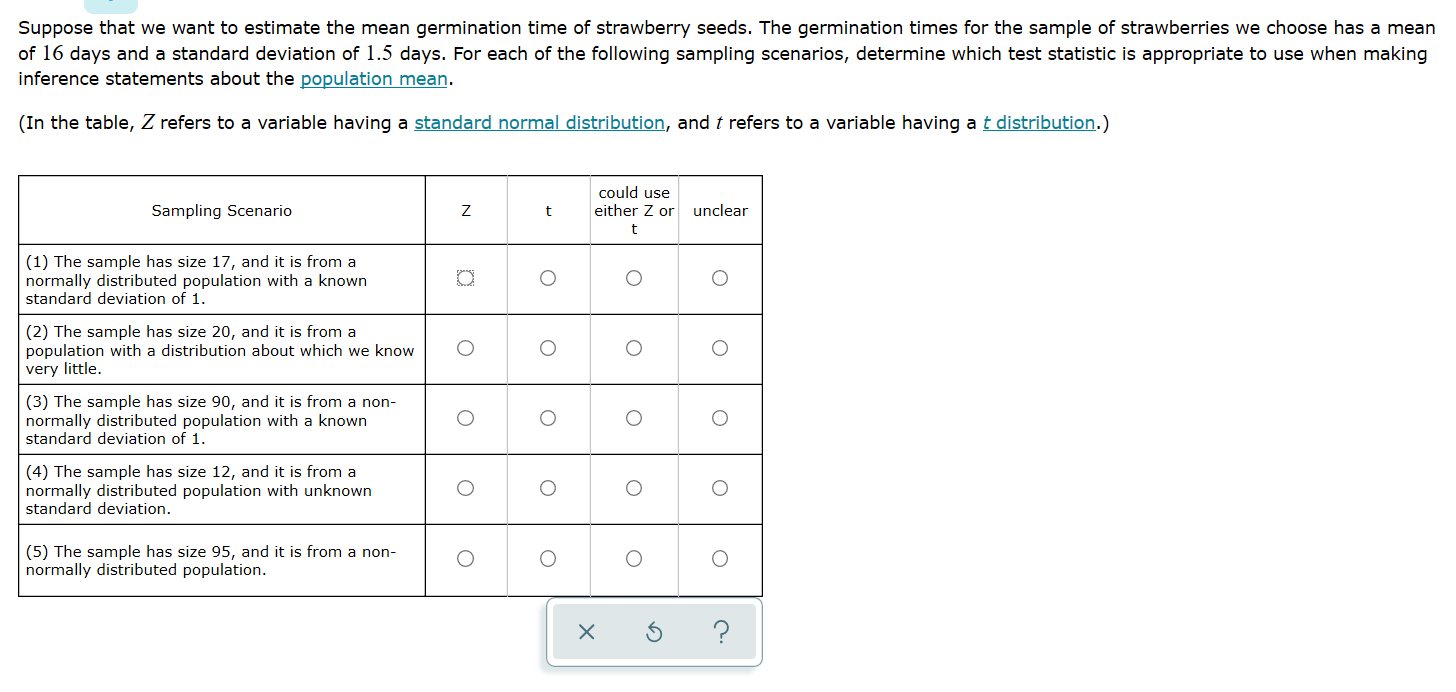Open the question mark help icon
Screen dimensions: 1456x692
pos(722,632)
